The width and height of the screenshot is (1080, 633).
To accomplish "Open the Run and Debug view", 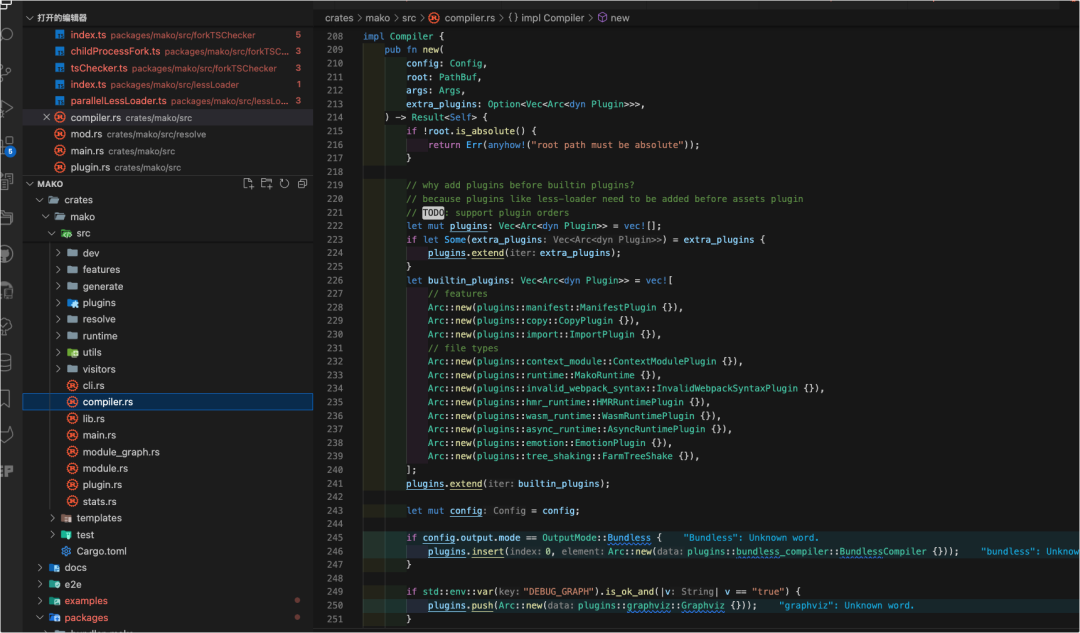I will (x=7, y=108).
